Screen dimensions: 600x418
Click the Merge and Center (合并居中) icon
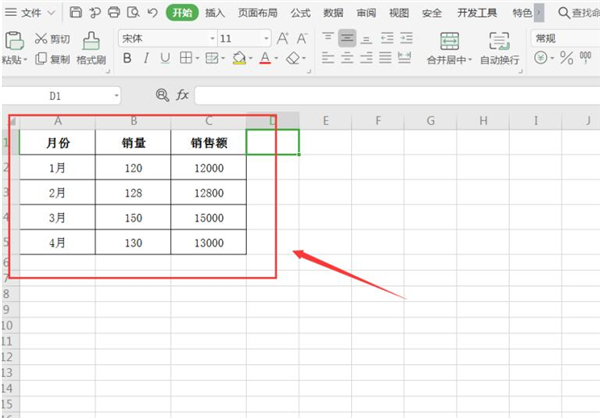click(x=450, y=41)
